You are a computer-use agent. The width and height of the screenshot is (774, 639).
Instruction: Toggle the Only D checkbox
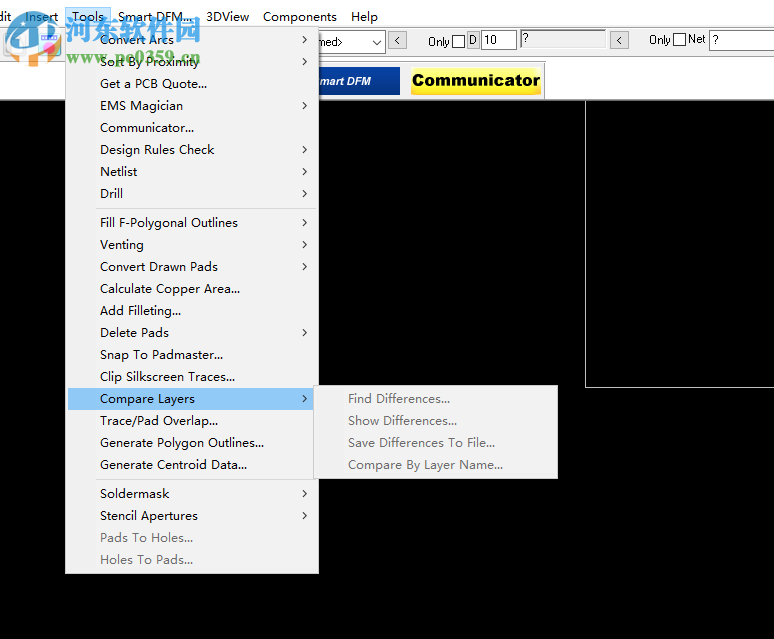click(x=459, y=41)
